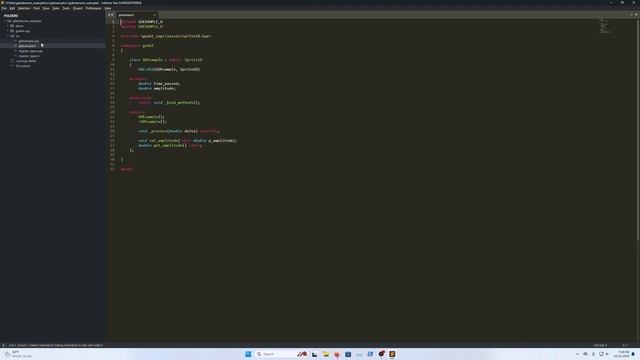The image size is (640, 360).
Task: Click the get_amplitude method declaration
Action: tap(170, 145)
